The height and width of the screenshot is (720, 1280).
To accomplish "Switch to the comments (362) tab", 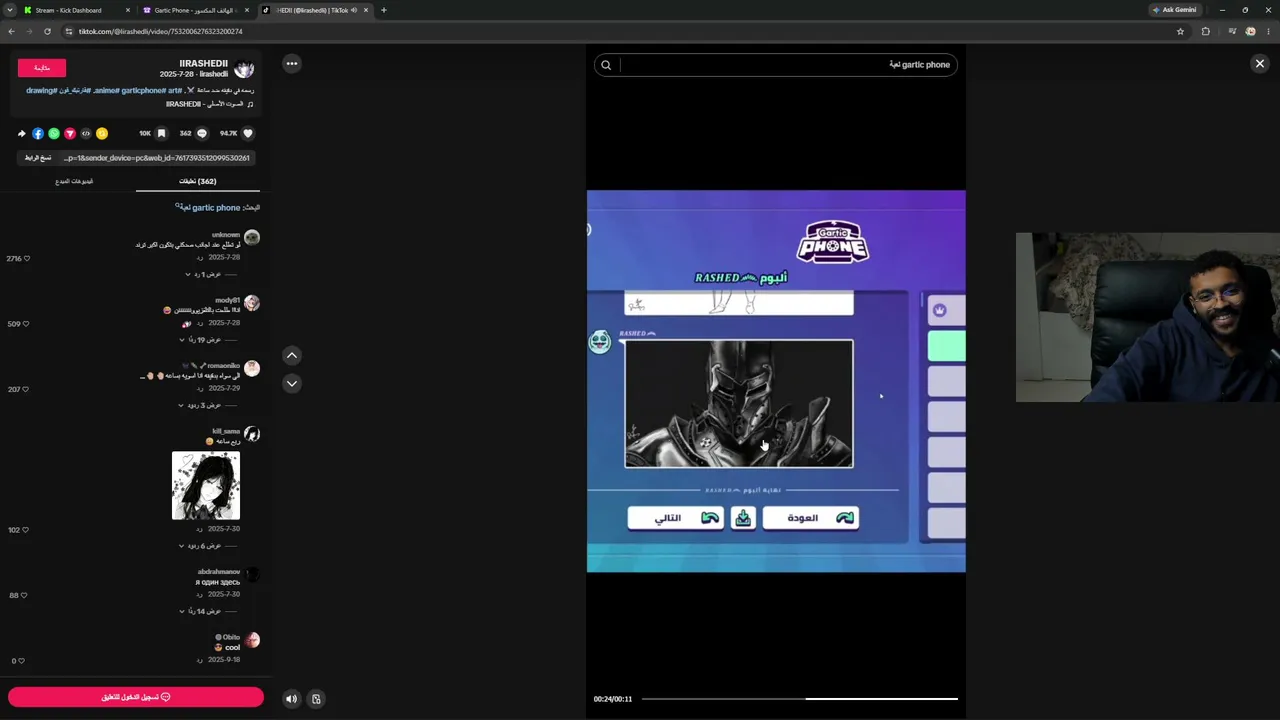I will point(198,181).
